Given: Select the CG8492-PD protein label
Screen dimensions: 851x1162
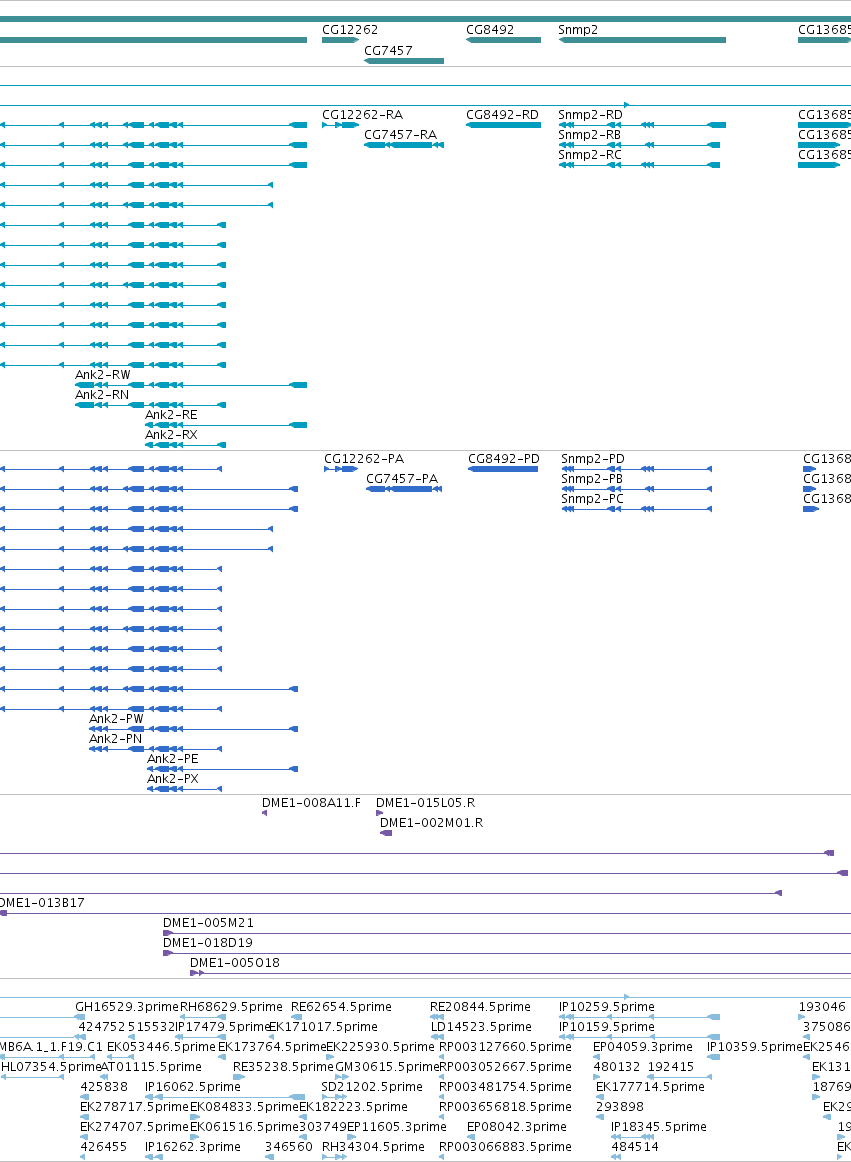Looking at the screenshot, I should click(x=504, y=459).
